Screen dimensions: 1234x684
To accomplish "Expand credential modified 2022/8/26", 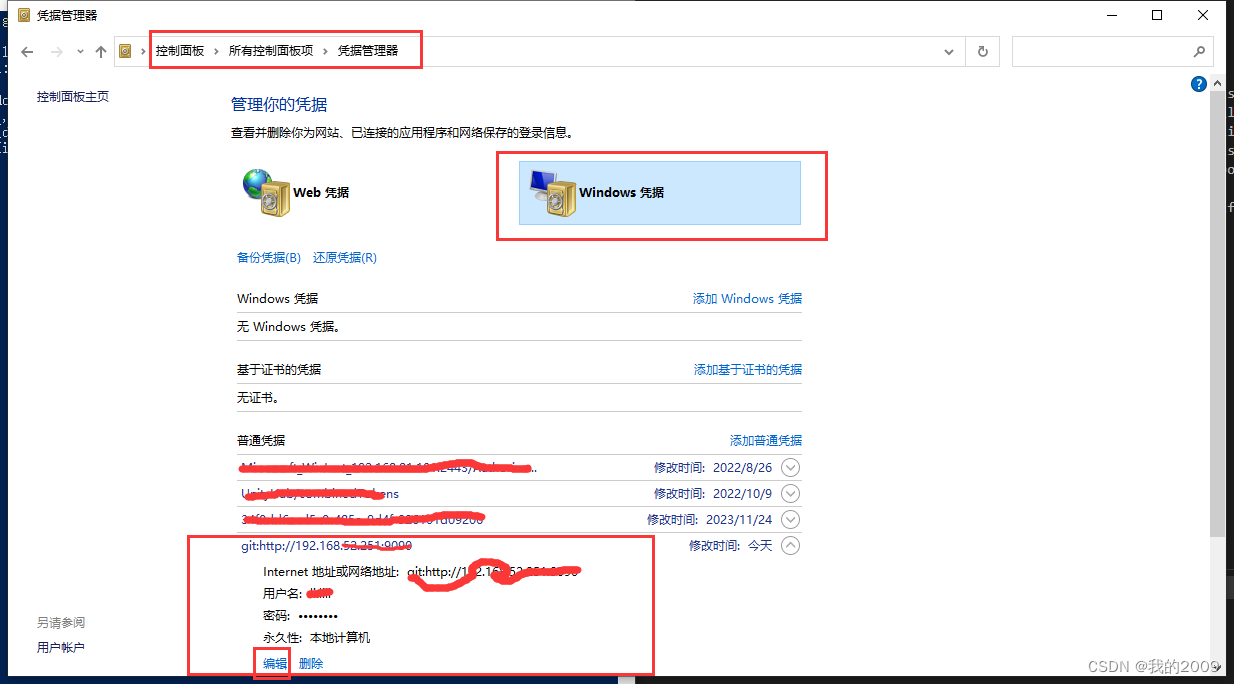I will point(791,467).
